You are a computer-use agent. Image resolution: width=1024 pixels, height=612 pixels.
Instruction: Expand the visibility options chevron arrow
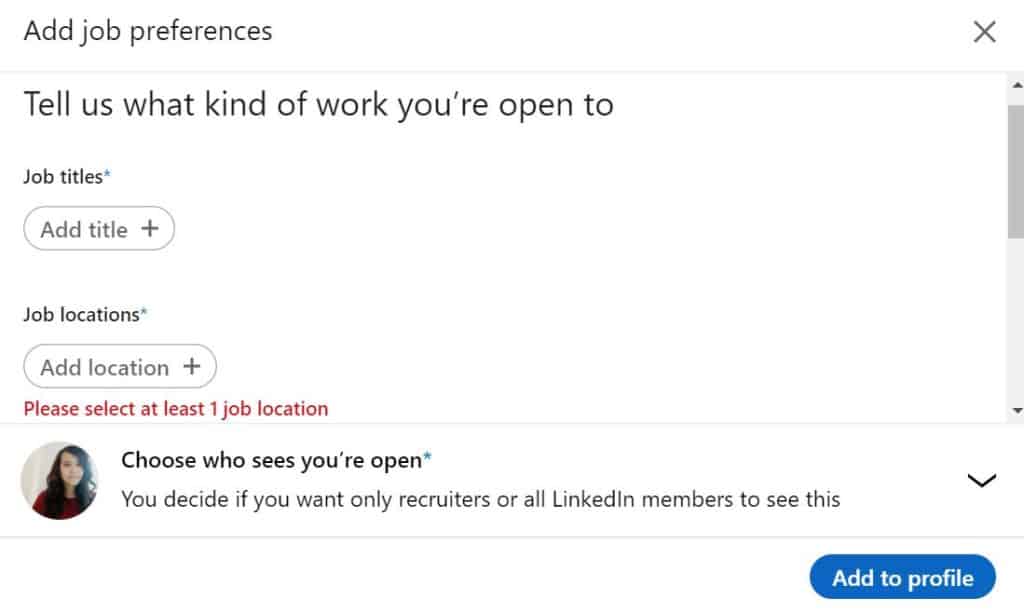click(x=982, y=481)
